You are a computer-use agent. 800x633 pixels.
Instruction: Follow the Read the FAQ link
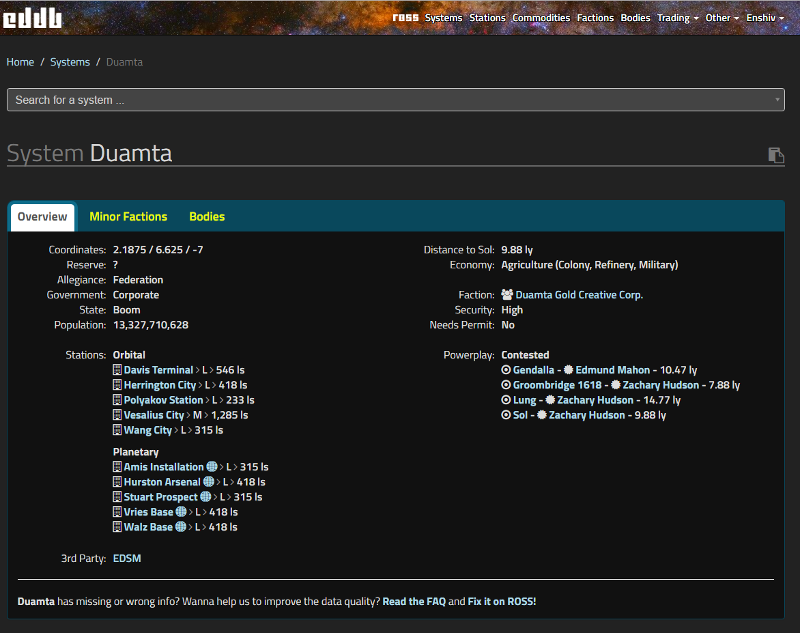pos(413,601)
